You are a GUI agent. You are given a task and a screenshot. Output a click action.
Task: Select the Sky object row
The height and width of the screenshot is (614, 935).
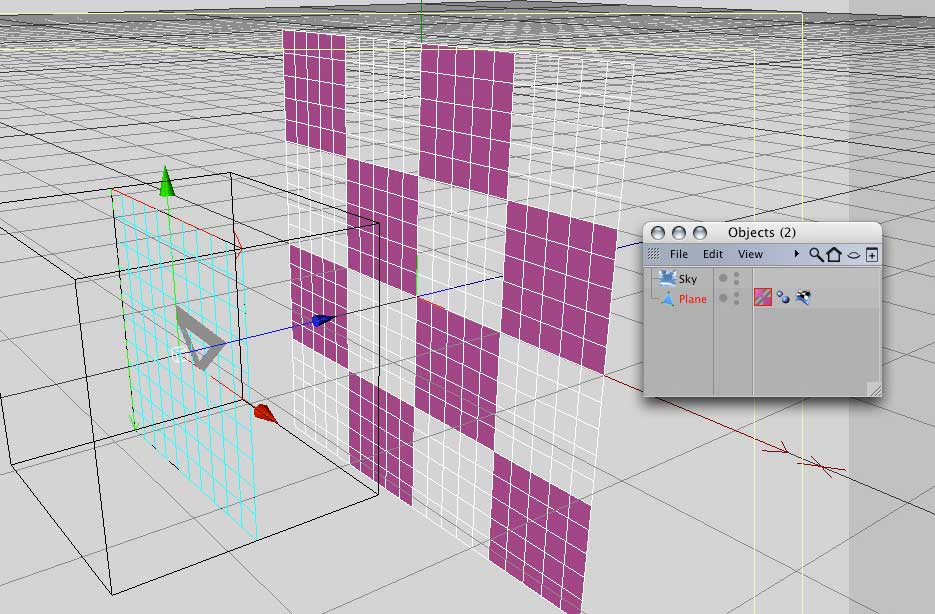point(762,278)
